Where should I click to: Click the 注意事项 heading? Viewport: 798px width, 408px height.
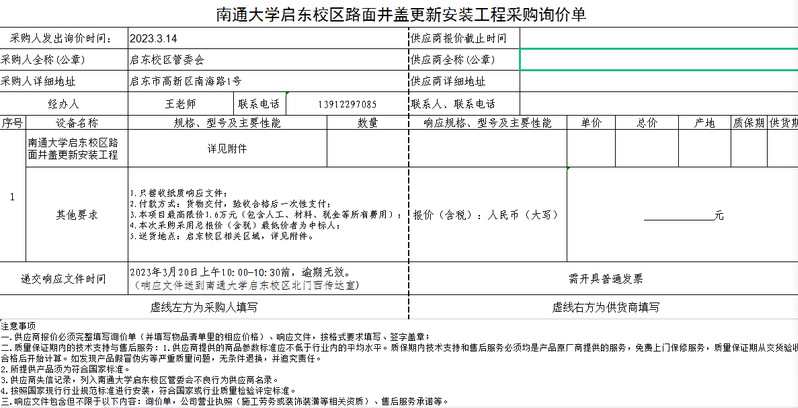18,326
